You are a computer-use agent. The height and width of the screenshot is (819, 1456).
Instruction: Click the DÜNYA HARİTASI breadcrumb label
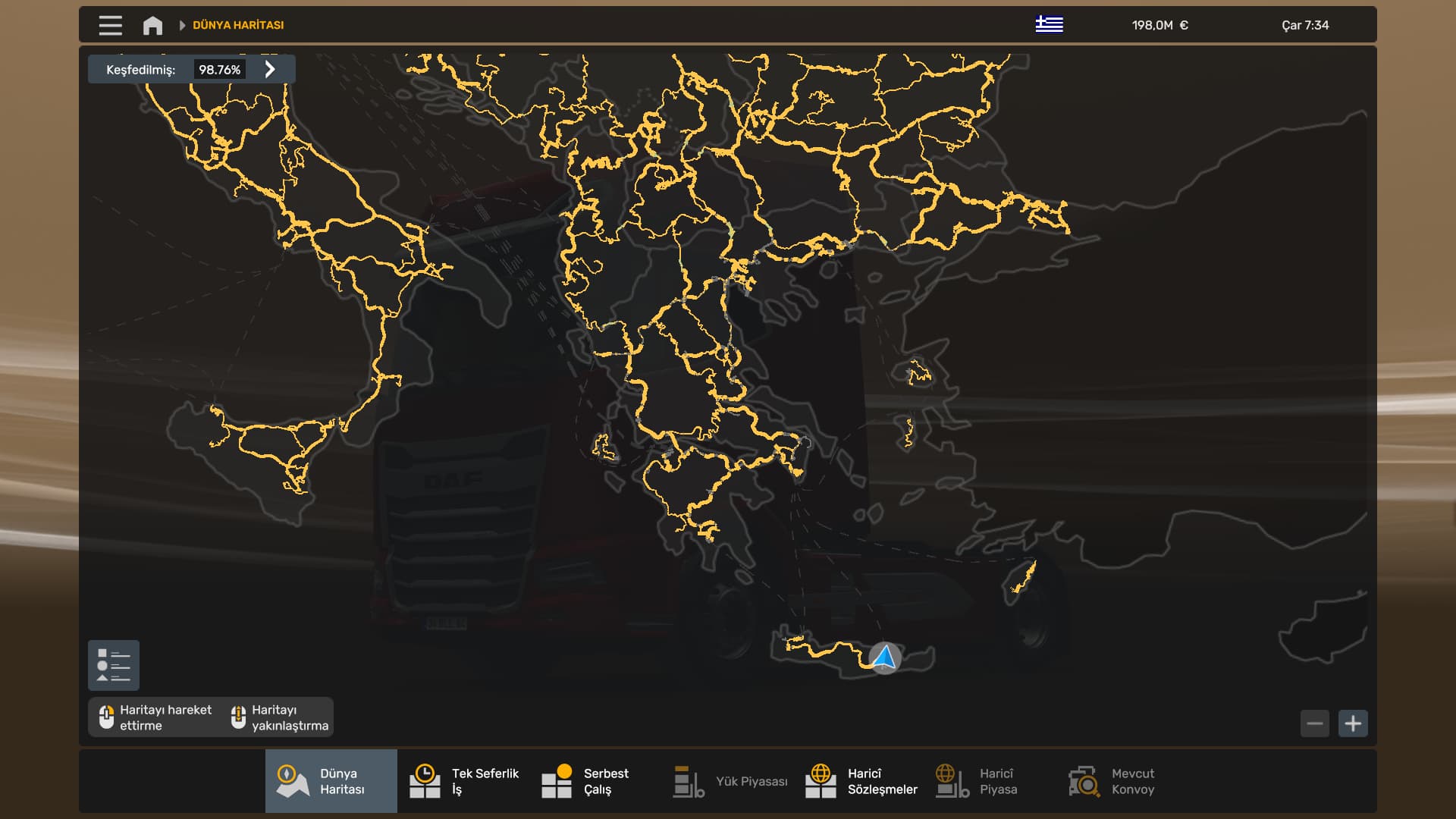click(238, 25)
